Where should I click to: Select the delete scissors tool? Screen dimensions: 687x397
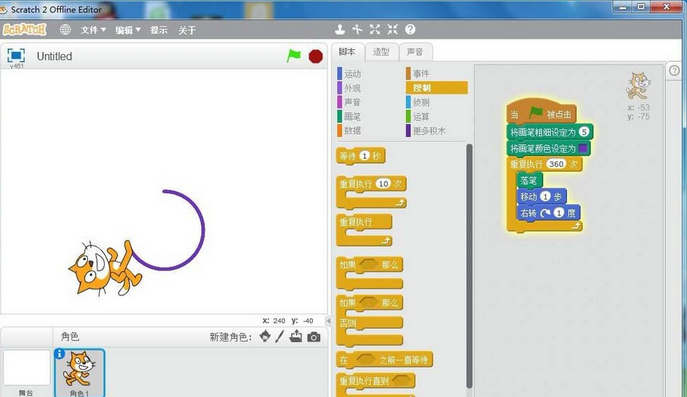point(358,29)
